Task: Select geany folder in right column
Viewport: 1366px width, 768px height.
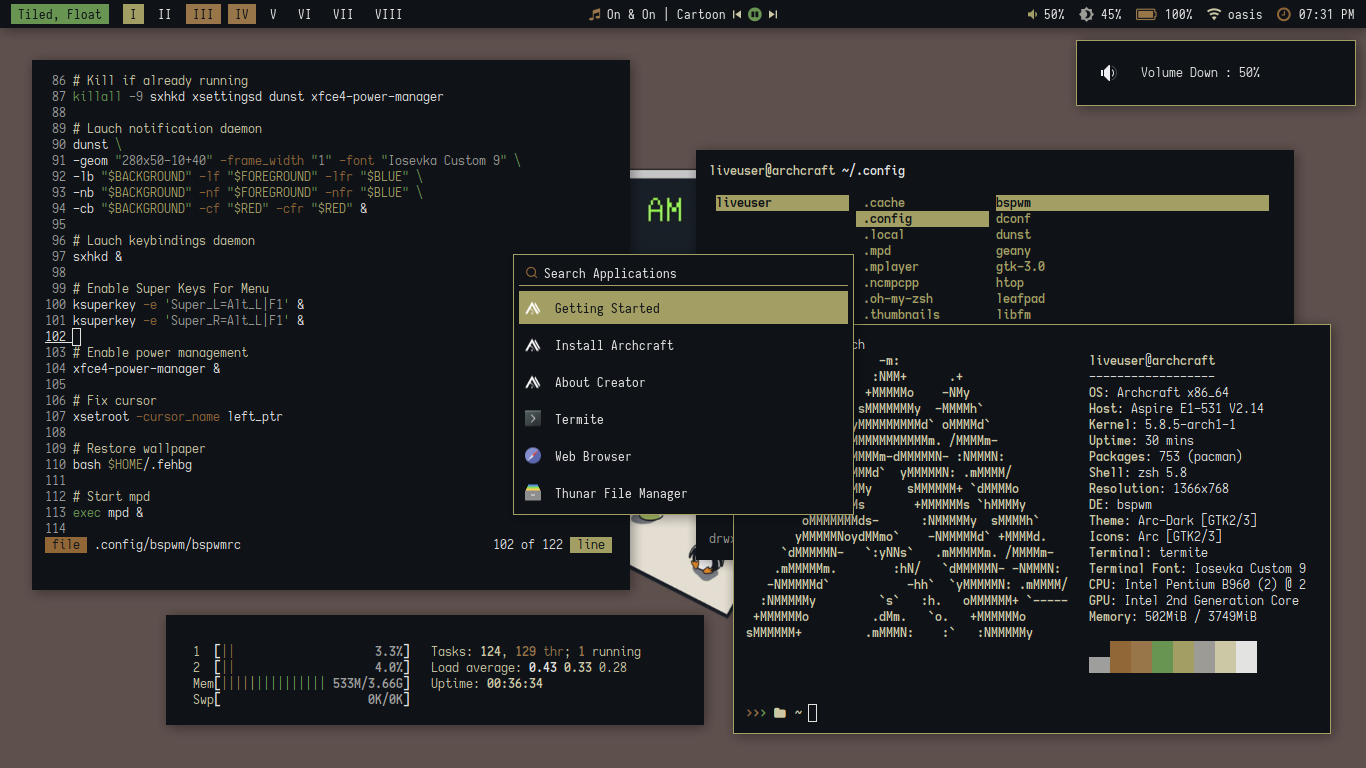Action: click(x=1013, y=251)
